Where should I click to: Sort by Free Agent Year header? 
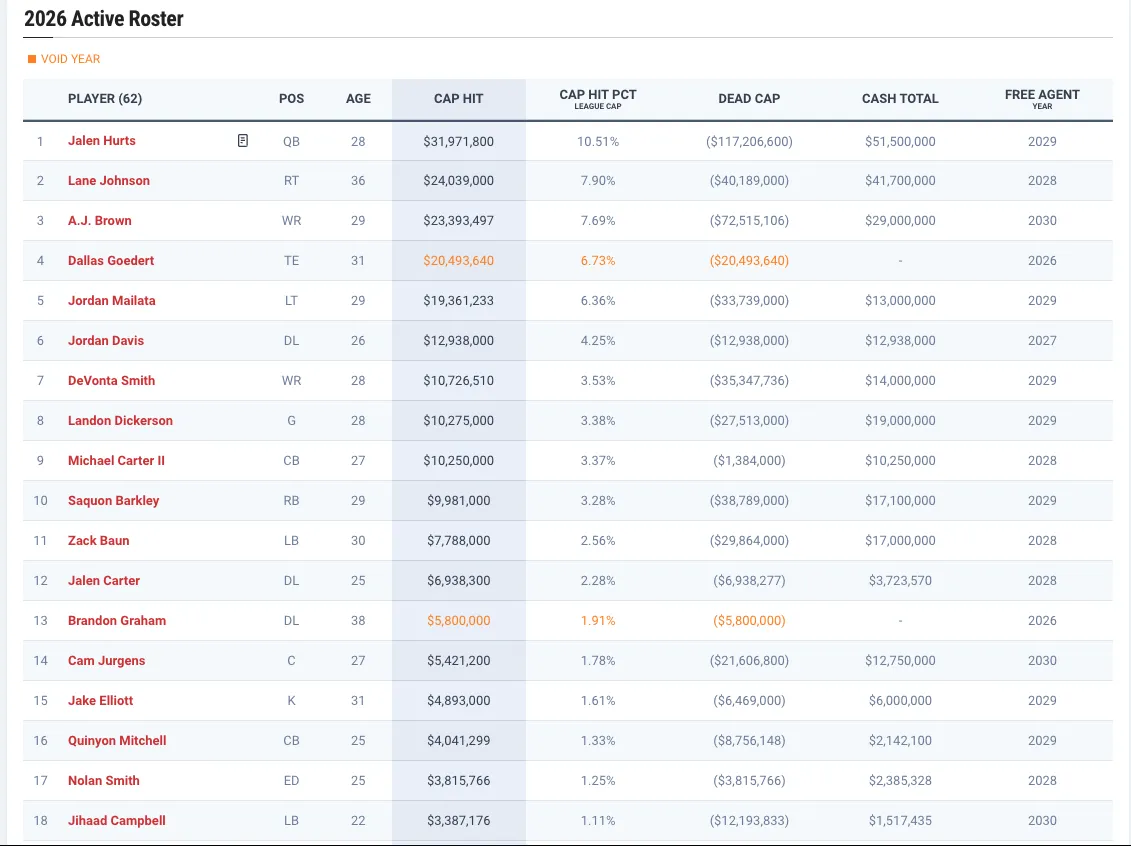pos(1042,99)
